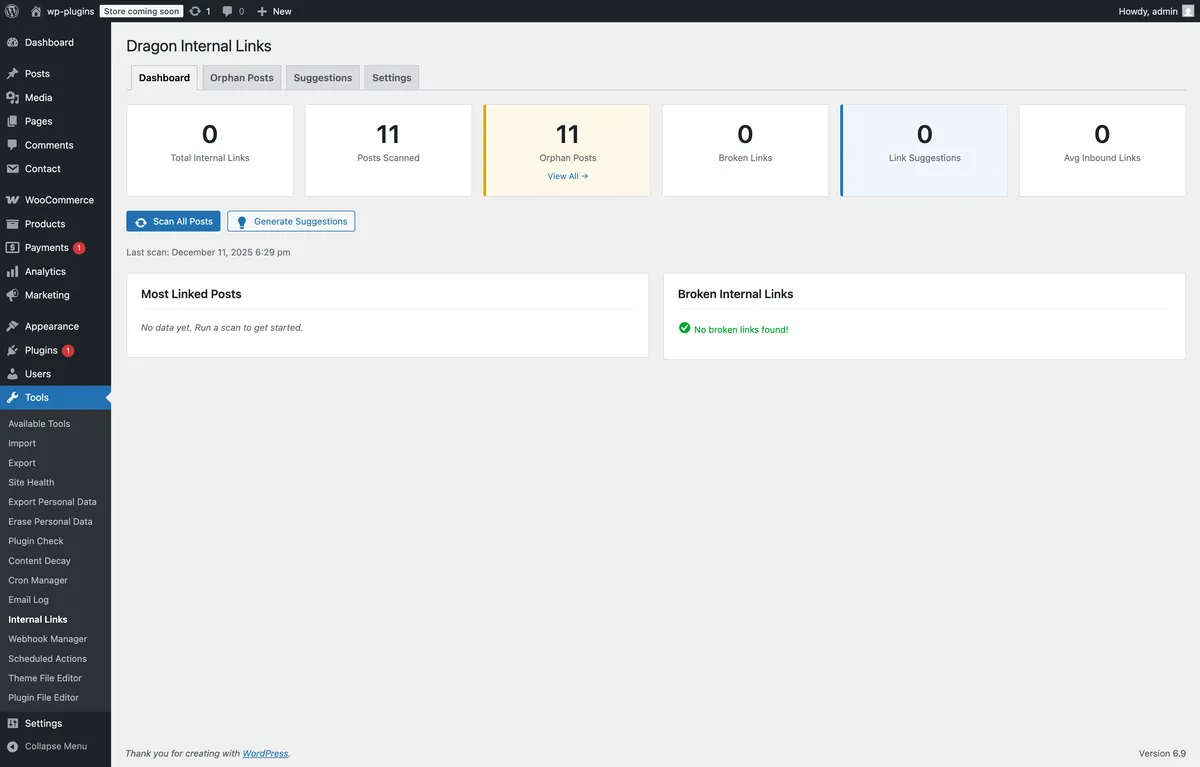Click the Tools wrench icon
The width and height of the screenshot is (1200, 767).
12,398
